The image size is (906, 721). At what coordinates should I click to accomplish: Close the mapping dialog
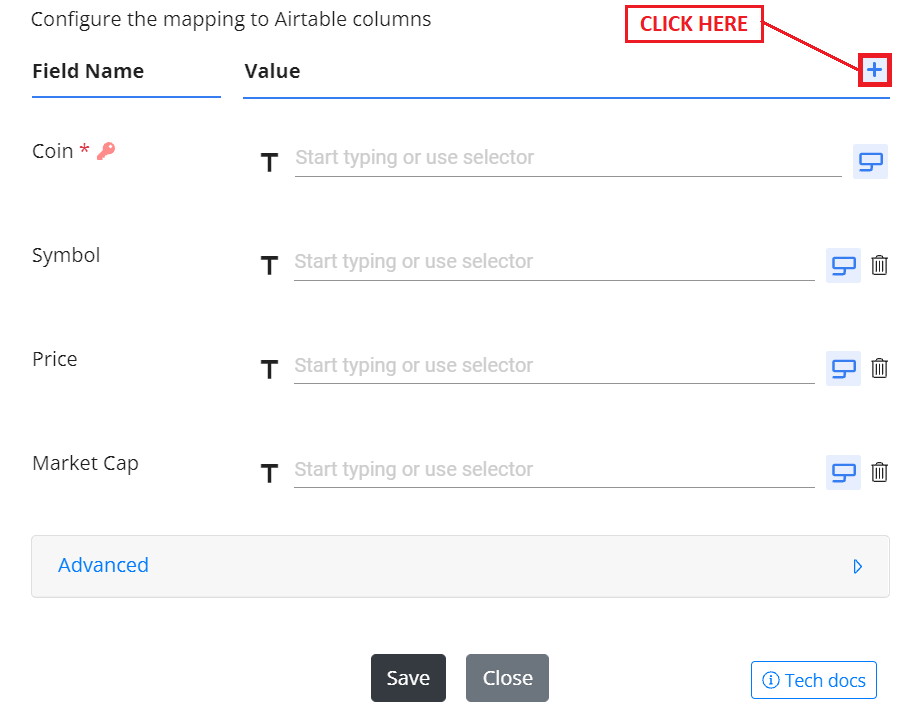tap(507, 678)
